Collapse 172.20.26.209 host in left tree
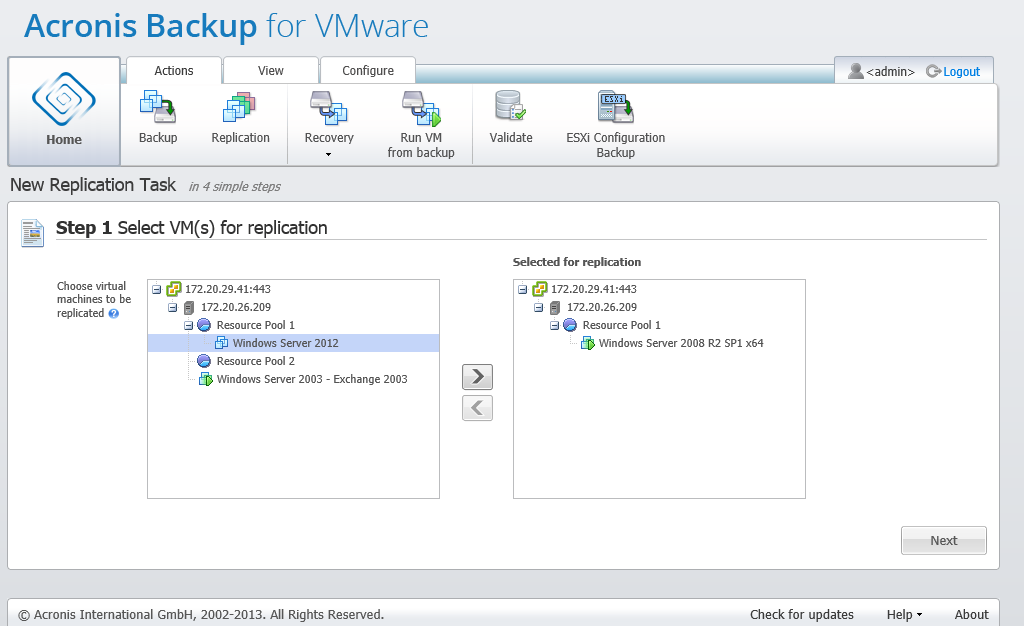 click(x=172, y=307)
